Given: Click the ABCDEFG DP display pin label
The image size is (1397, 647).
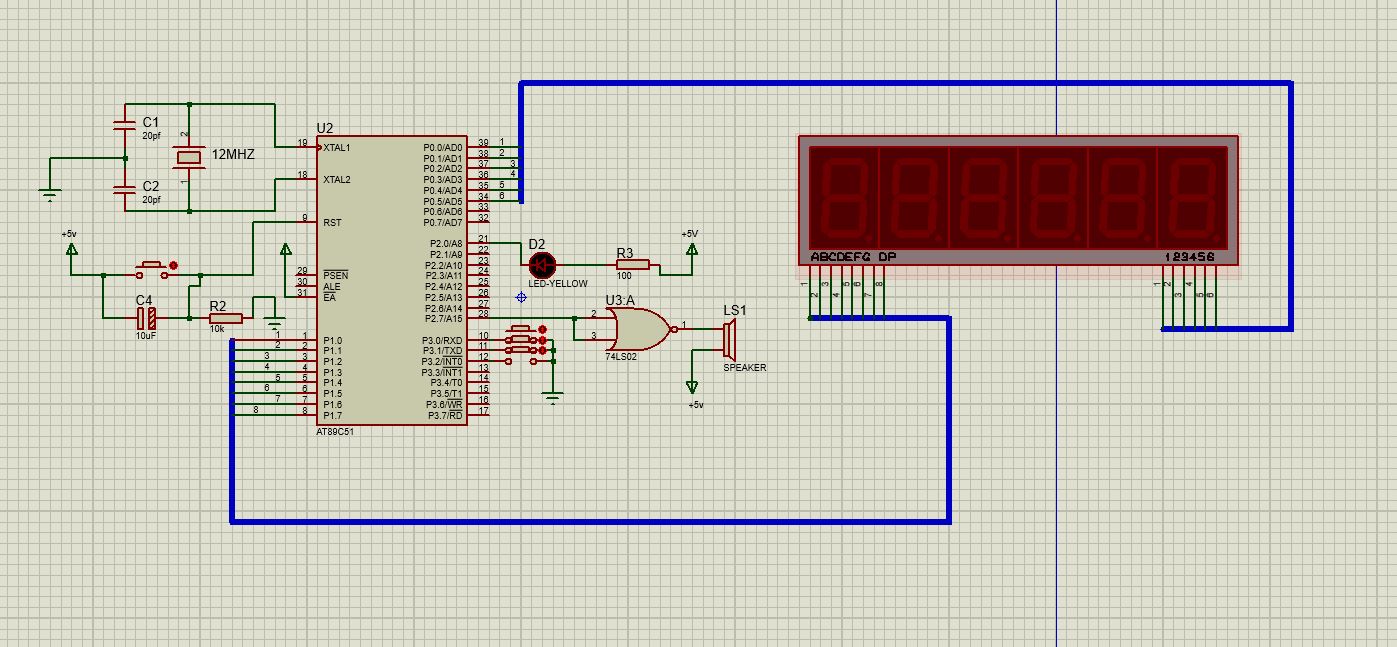Looking at the screenshot, I should coord(853,257).
